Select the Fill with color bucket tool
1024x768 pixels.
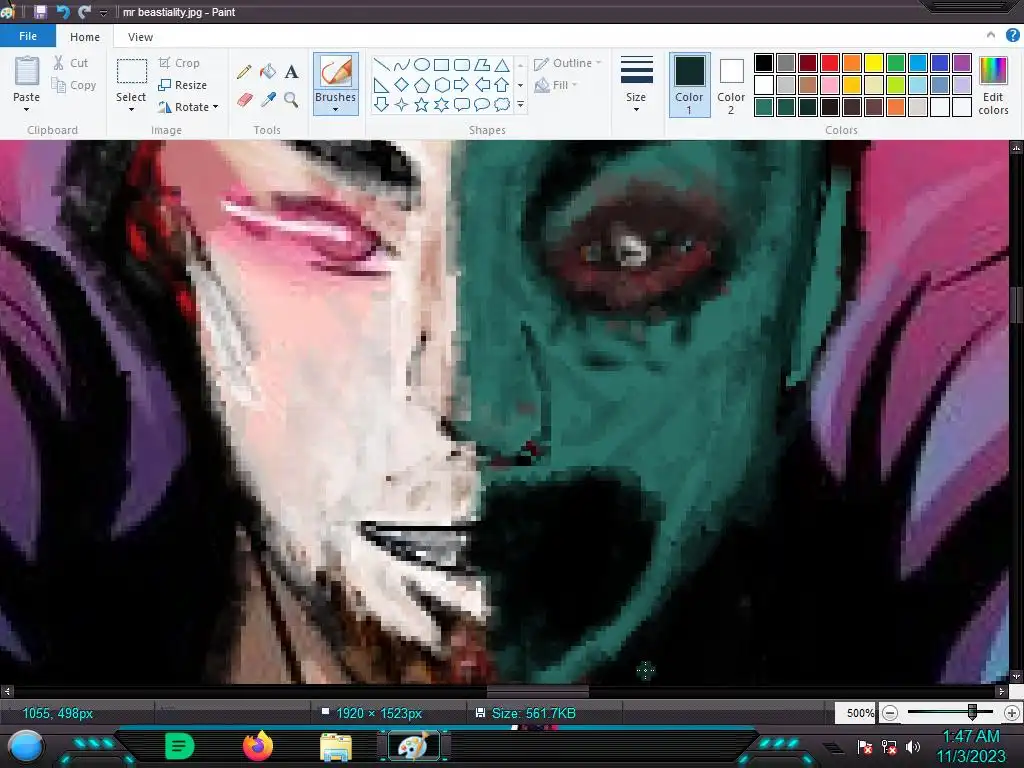tap(268, 72)
